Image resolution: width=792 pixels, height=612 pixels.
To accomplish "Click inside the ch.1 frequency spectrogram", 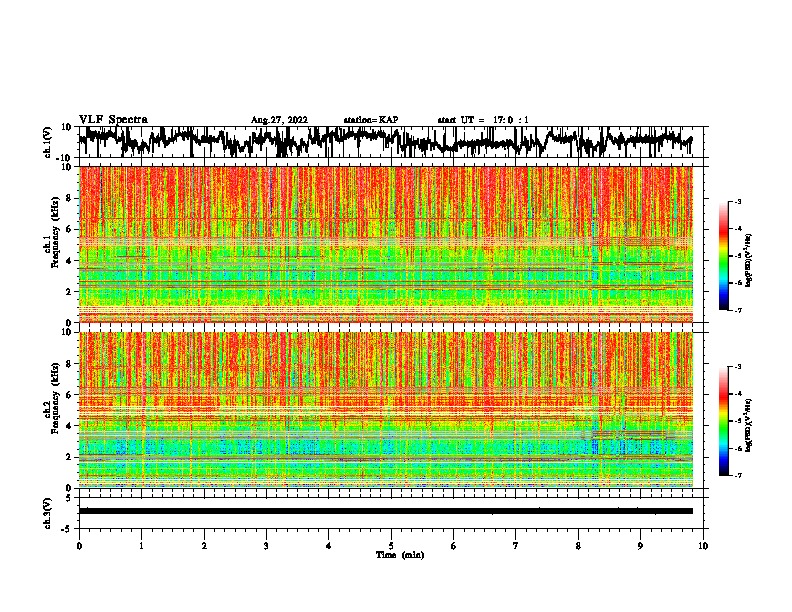I will click(x=386, y=244).
